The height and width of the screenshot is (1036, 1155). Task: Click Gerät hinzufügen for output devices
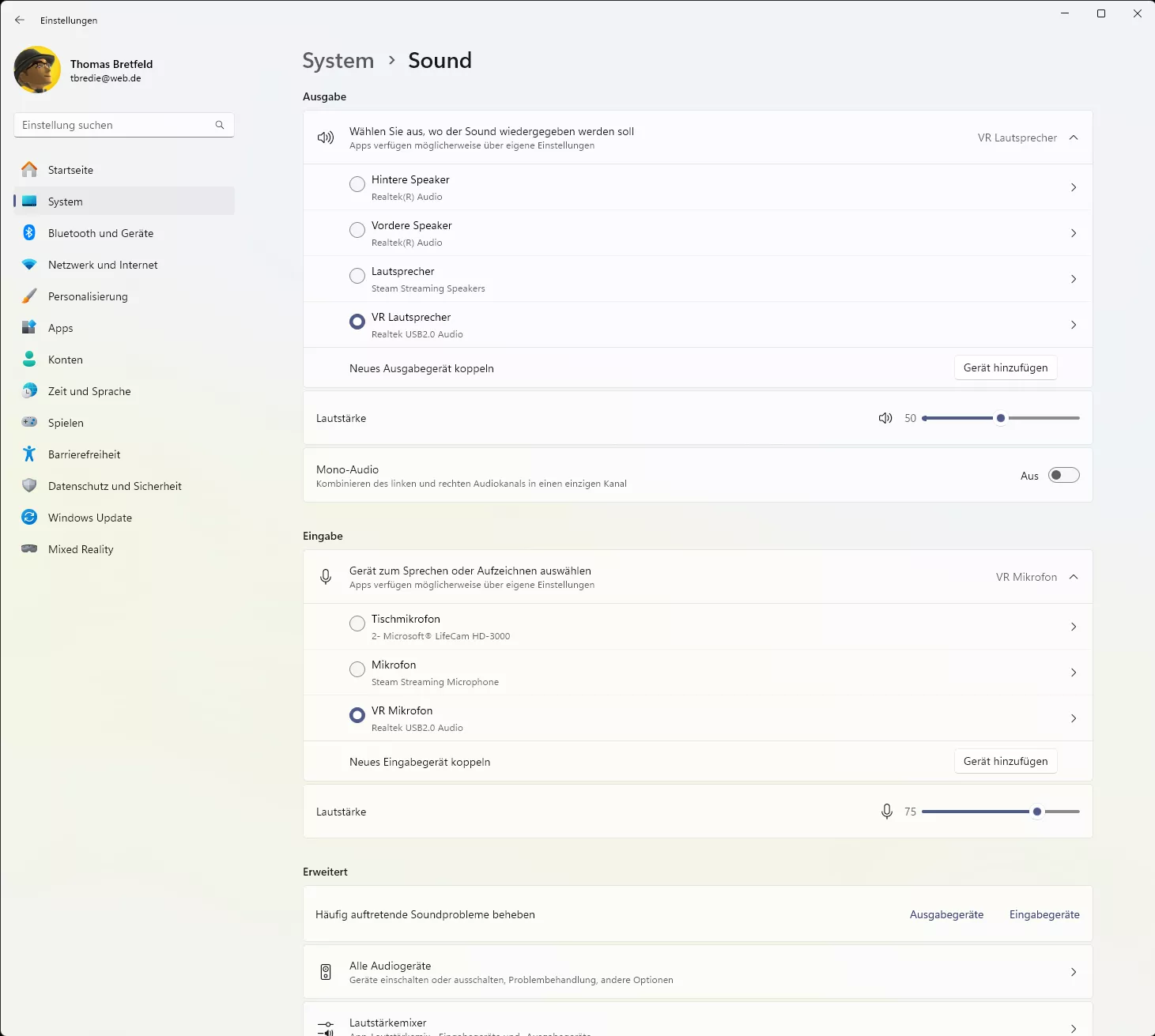[x=1006, y=367]
